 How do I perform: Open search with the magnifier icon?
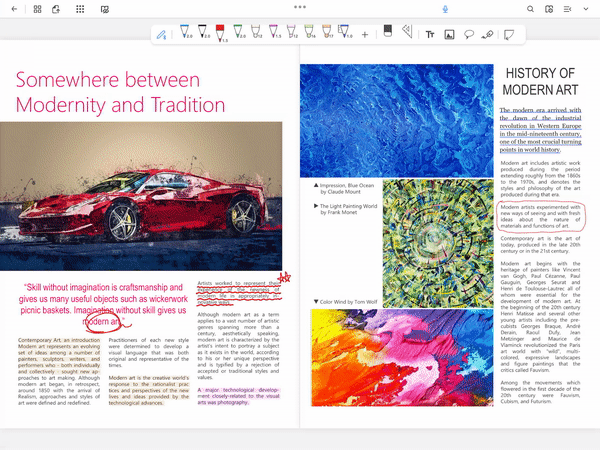(530, 9)
